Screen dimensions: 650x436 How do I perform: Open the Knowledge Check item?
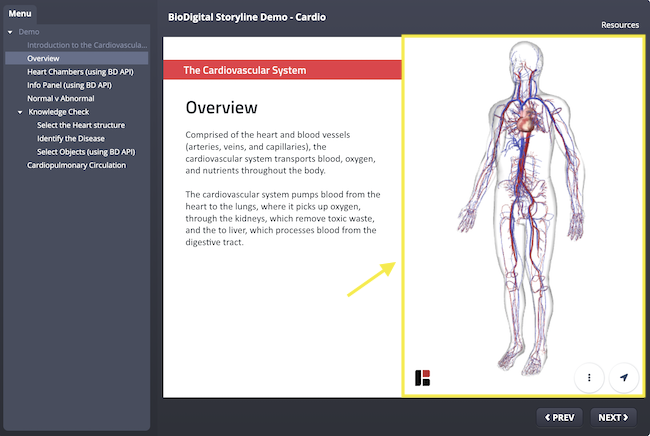click(58, 112)
